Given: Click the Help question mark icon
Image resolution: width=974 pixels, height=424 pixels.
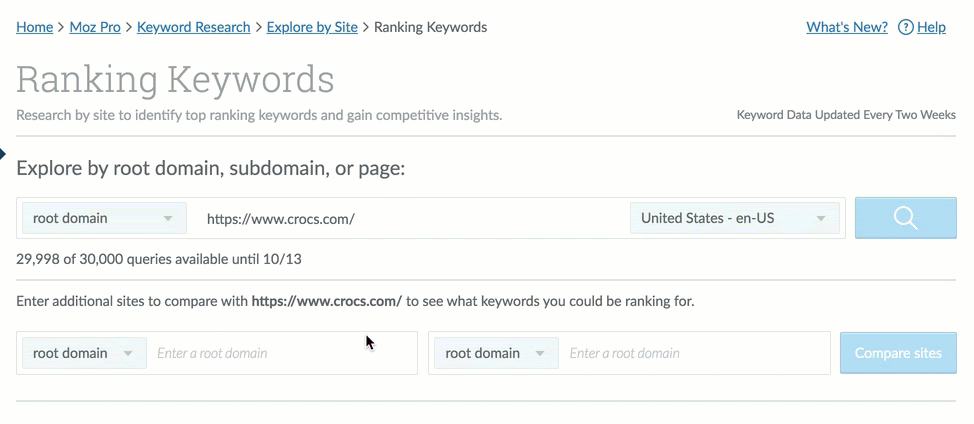Looking at the screenshot, I should tap(906, 27).
